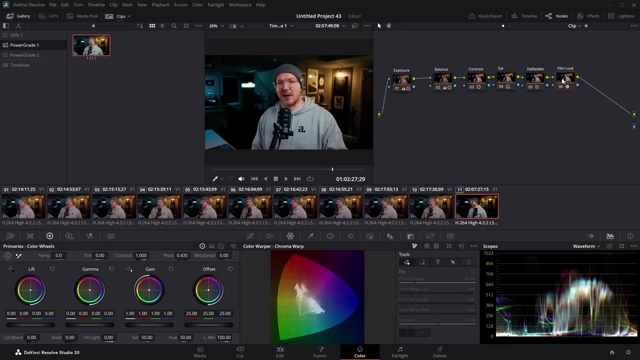This screenshot has height=360, width=640.
Task: Search the gallery stills
Action: coord(174,26)
